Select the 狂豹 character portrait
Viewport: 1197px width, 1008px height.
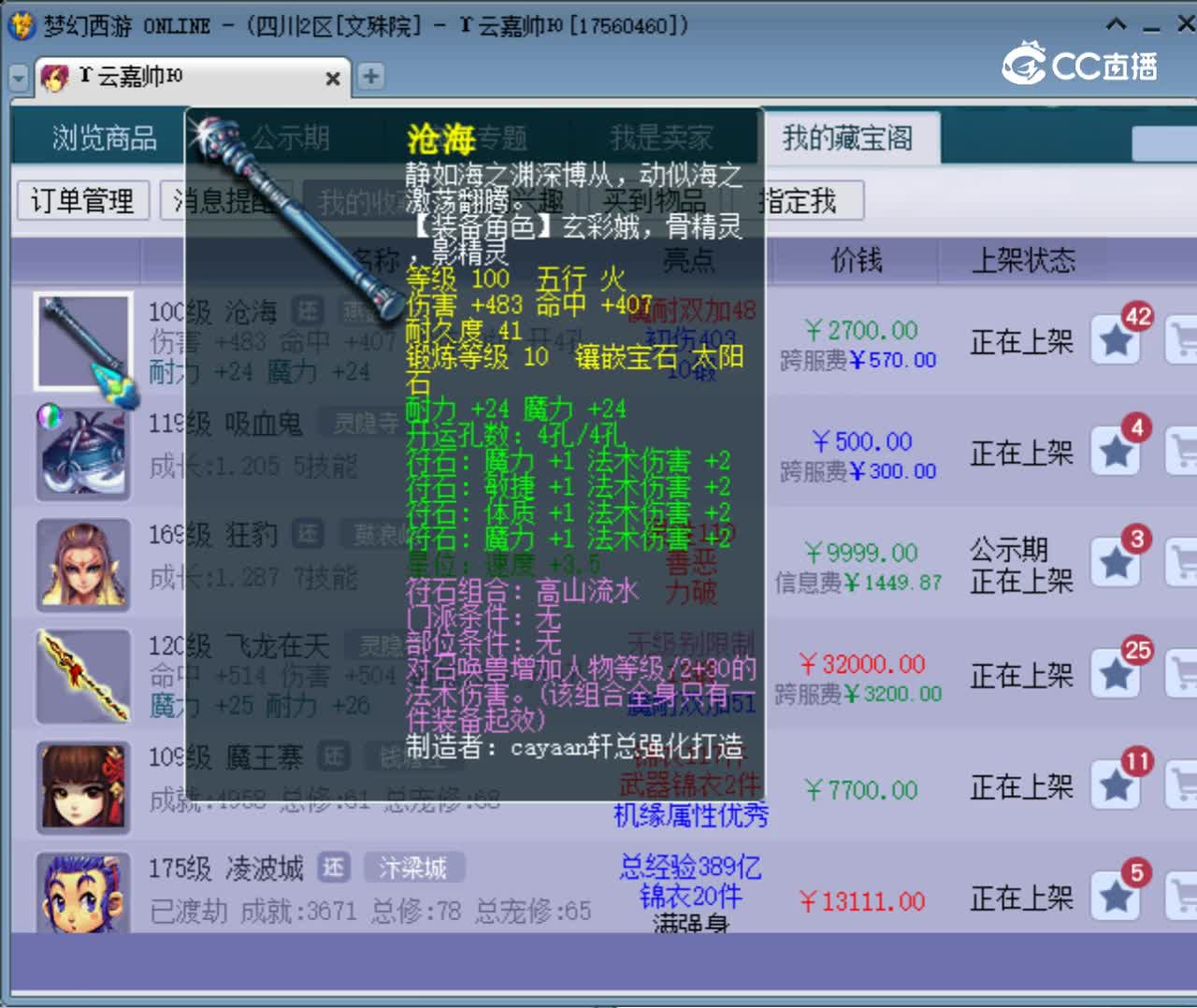point(83,564)
